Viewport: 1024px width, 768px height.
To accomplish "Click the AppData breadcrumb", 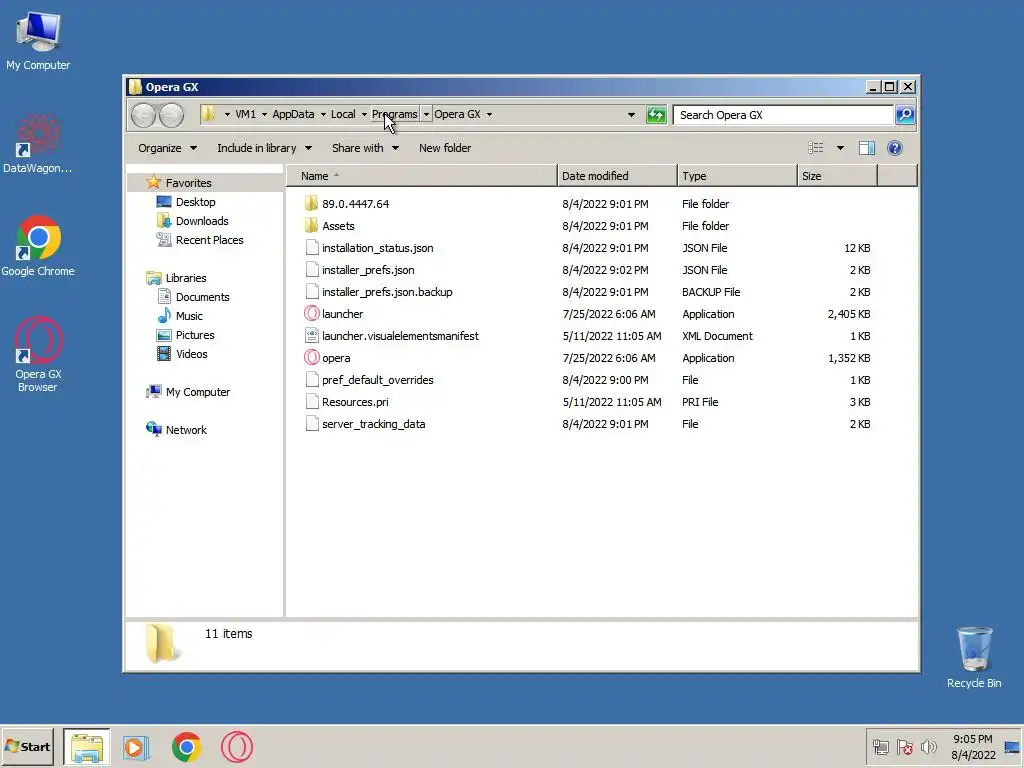I will [293, 114].
